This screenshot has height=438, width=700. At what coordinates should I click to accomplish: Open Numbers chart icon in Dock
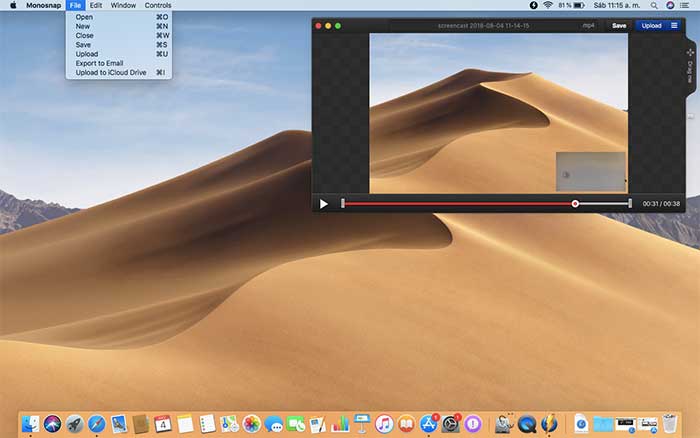(340, 424)
